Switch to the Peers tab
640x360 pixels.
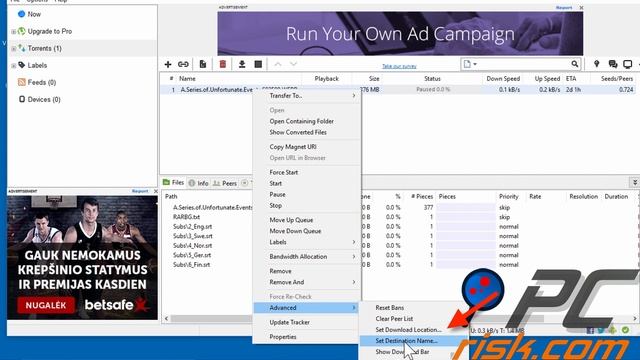[x=225, y=183]
